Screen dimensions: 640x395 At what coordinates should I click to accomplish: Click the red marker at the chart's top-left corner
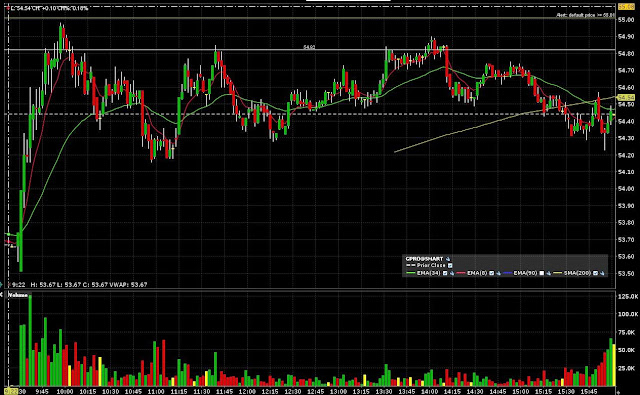[8, 8]
